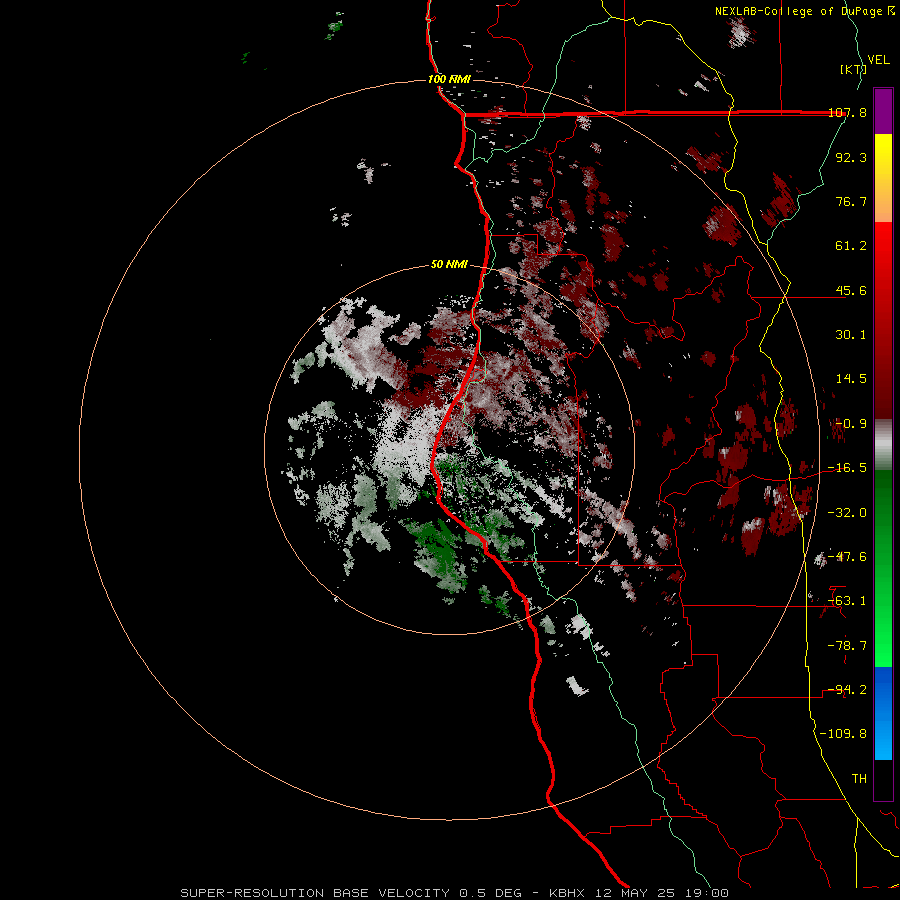
Task: Click the 107.8 velocity scale value
Action: 847,112
